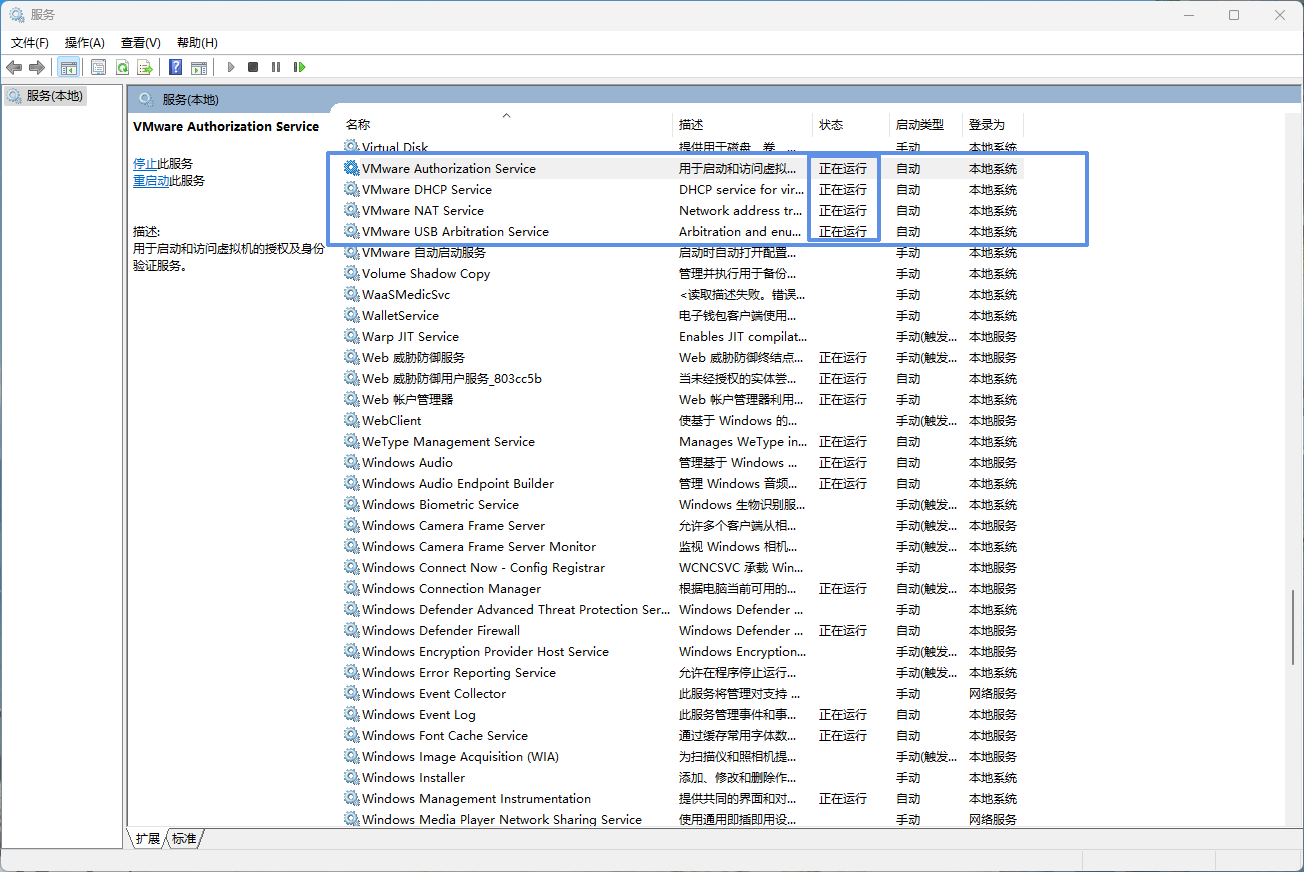Screen dimensions: 1304x872
Task: Select 服务(本地) in the left tree
Action: (x=54, y=96)
